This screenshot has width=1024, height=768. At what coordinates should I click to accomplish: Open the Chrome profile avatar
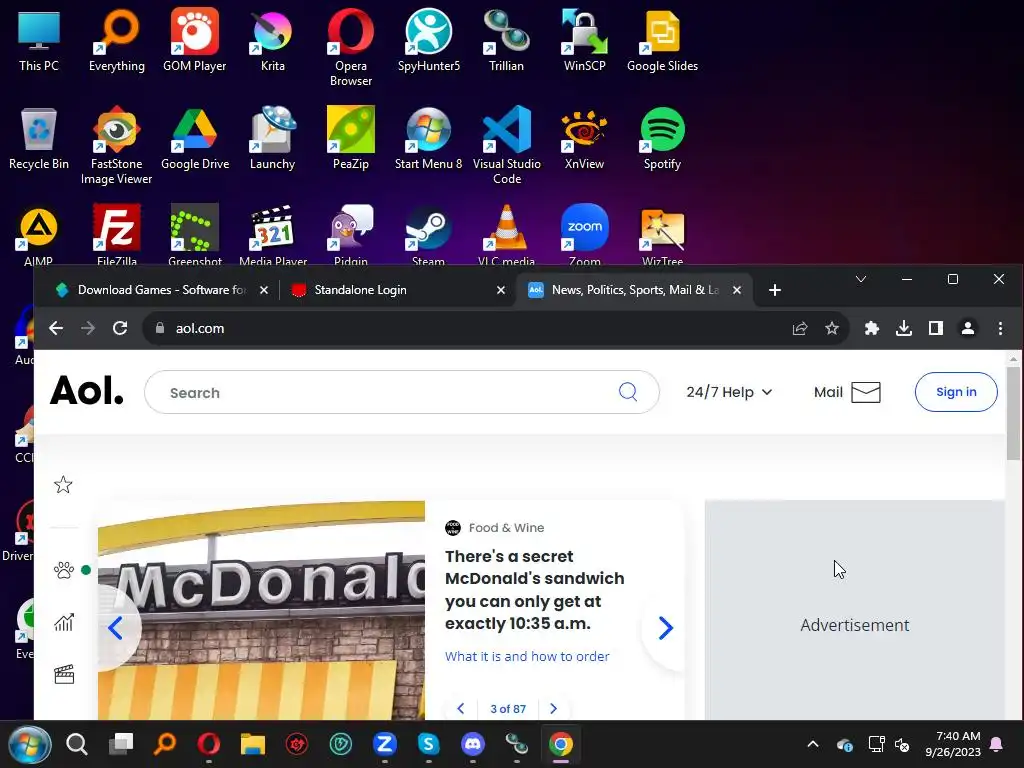point(968,328)
